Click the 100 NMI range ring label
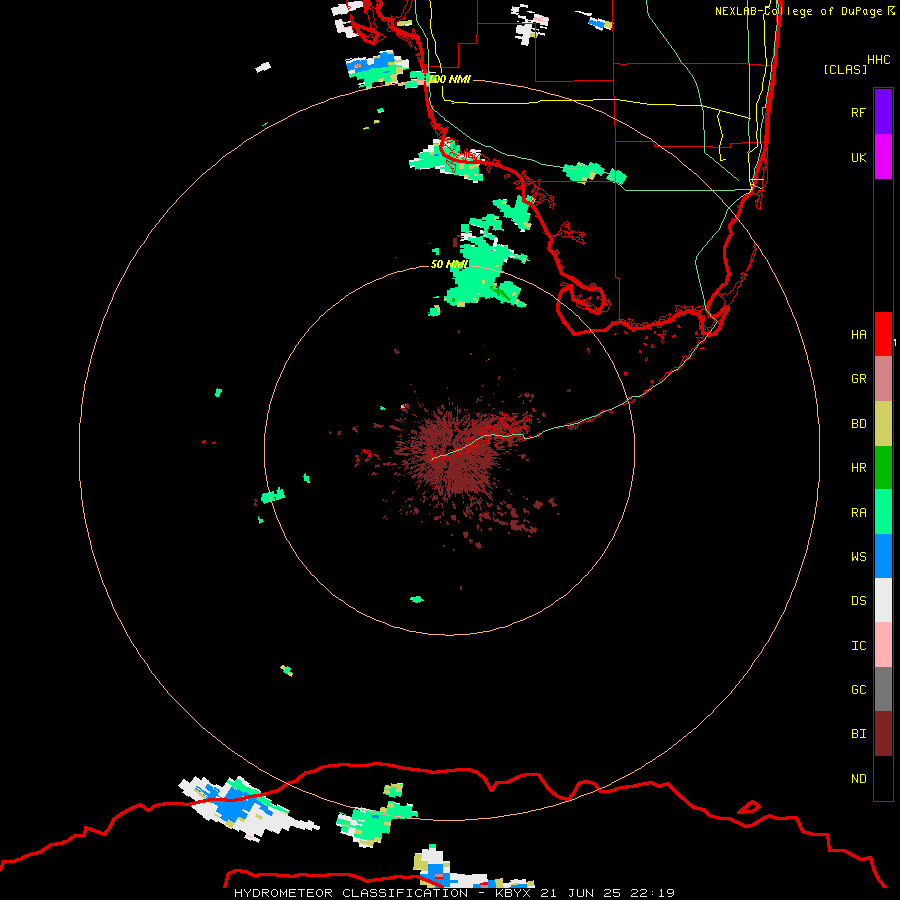 450,79
